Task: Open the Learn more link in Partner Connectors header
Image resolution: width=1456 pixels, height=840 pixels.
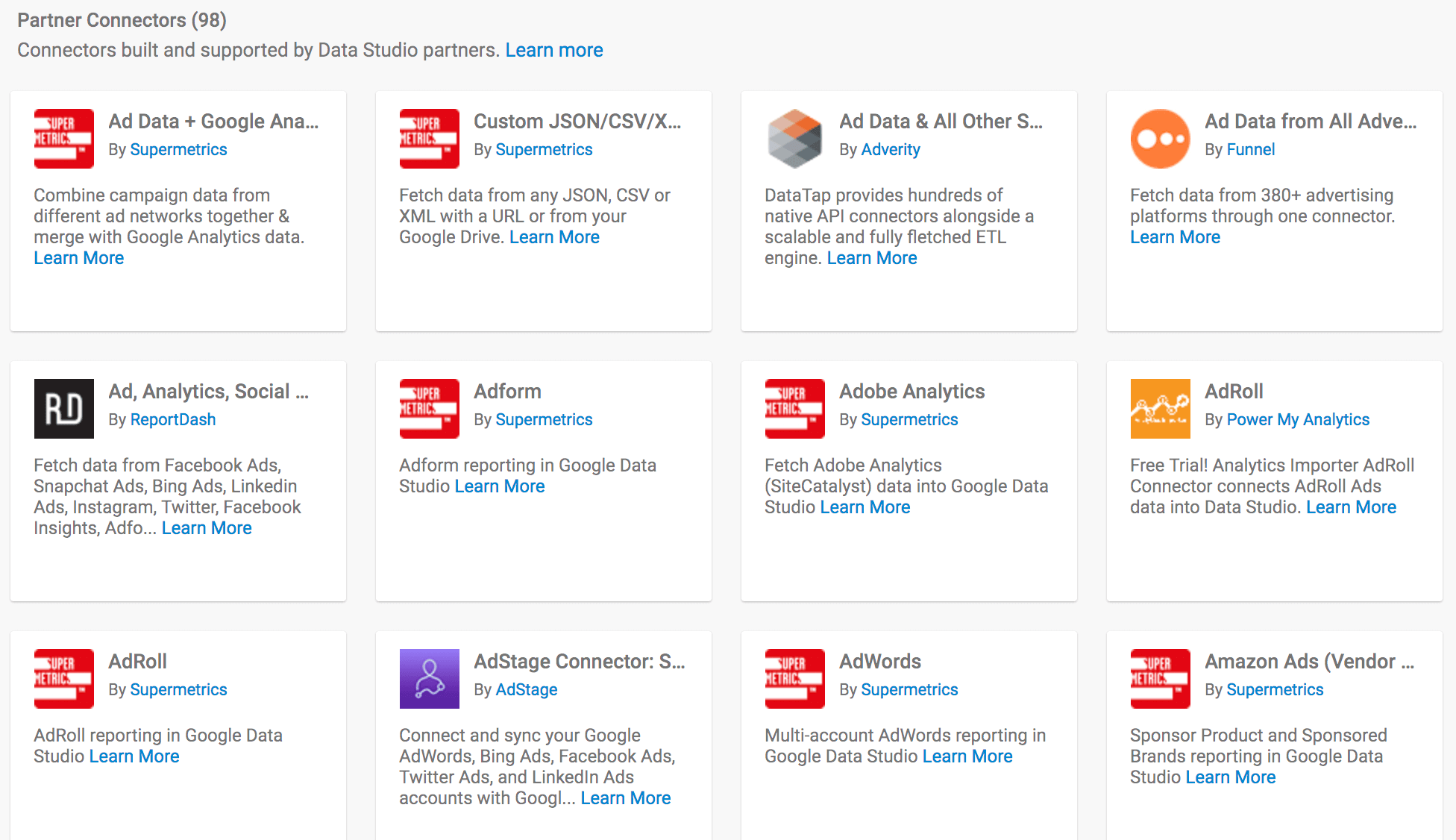Action: (x=554, y=50)
